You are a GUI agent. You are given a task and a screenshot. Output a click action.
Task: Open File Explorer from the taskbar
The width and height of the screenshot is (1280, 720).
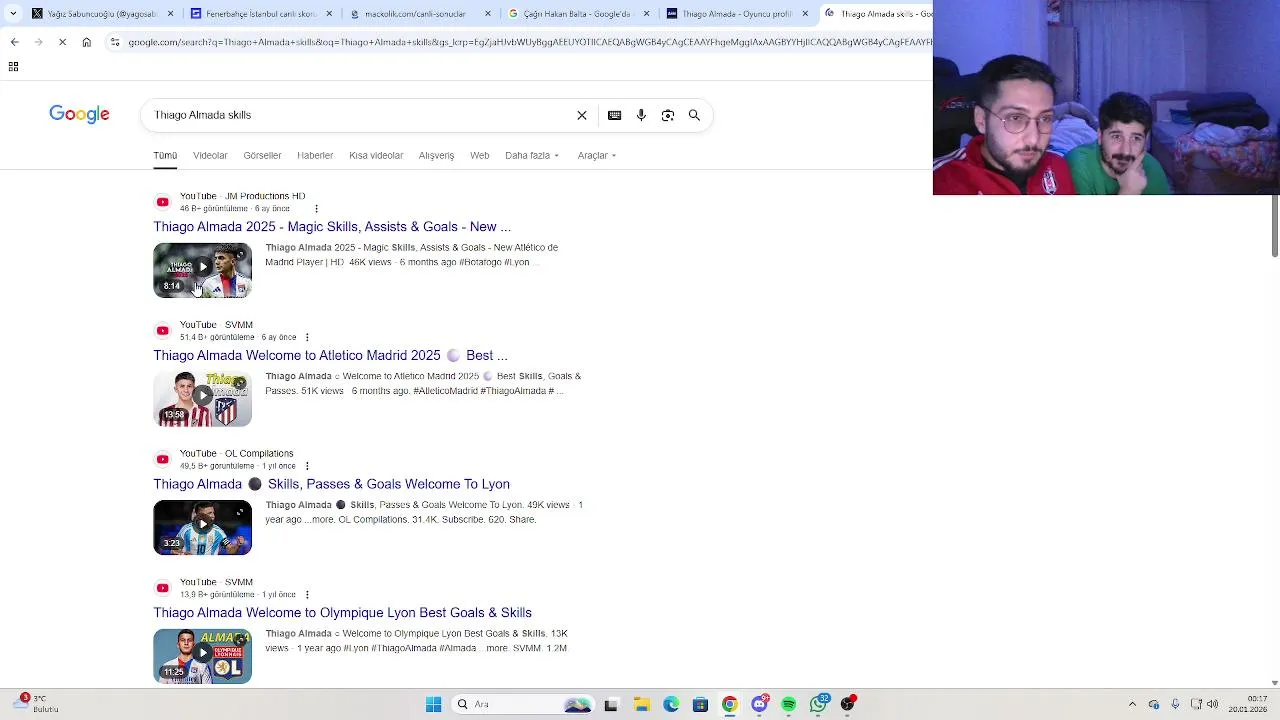point(641,705)
